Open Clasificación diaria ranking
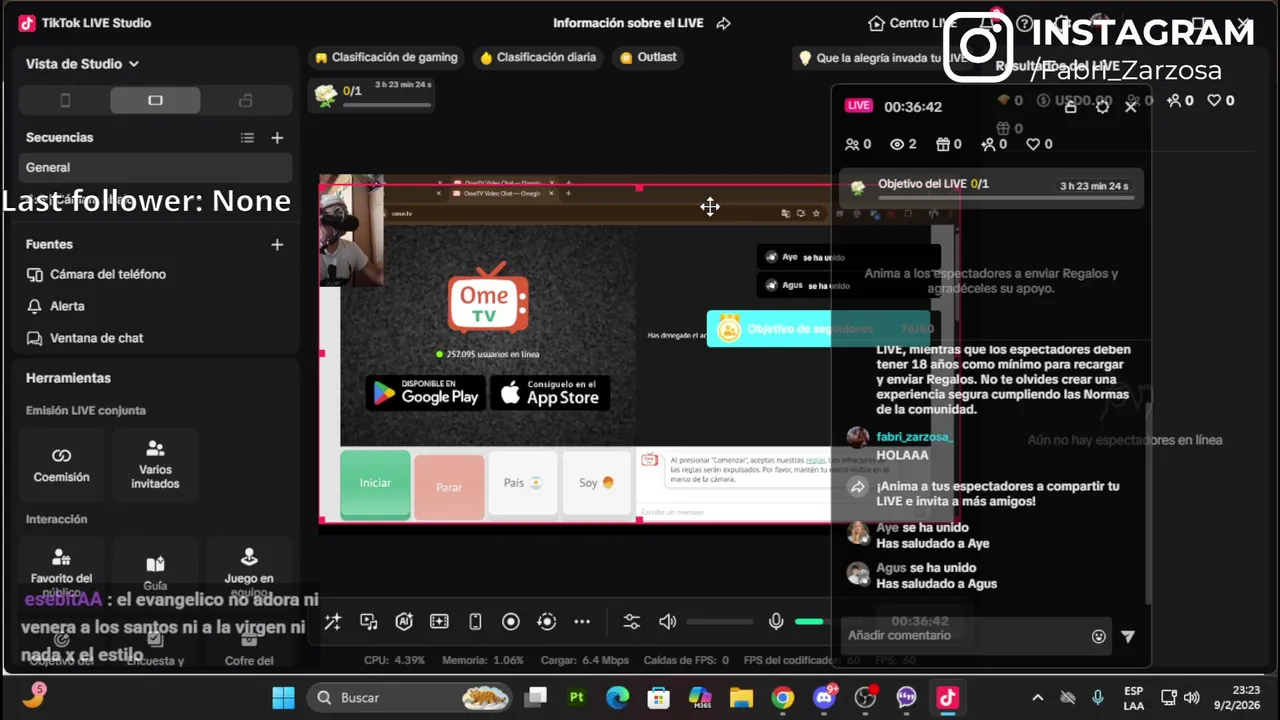Viewport: 1280px width, 720px height. 538,57
